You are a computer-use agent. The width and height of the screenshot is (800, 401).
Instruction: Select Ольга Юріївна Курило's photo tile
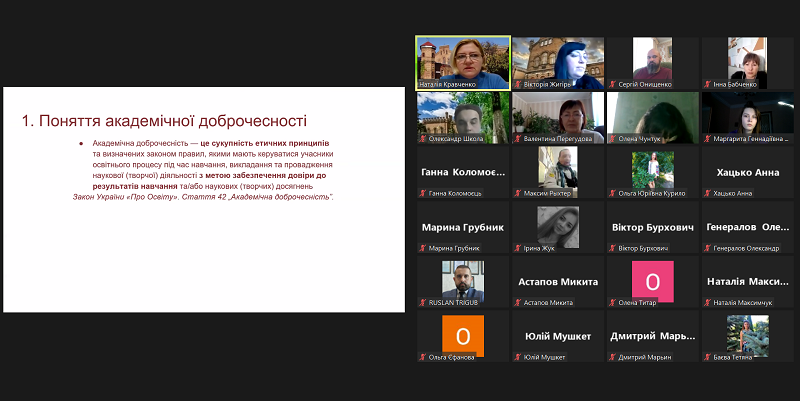652,171
